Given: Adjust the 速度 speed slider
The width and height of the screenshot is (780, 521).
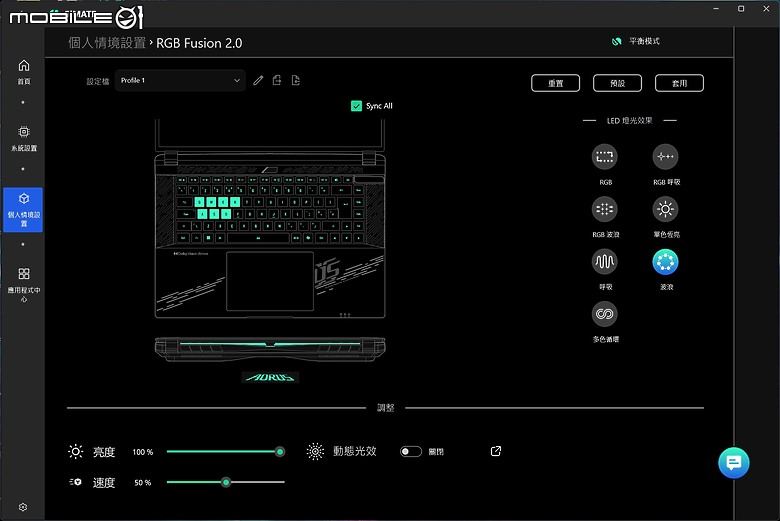Looking at the screenshot, I should [226, 482].
